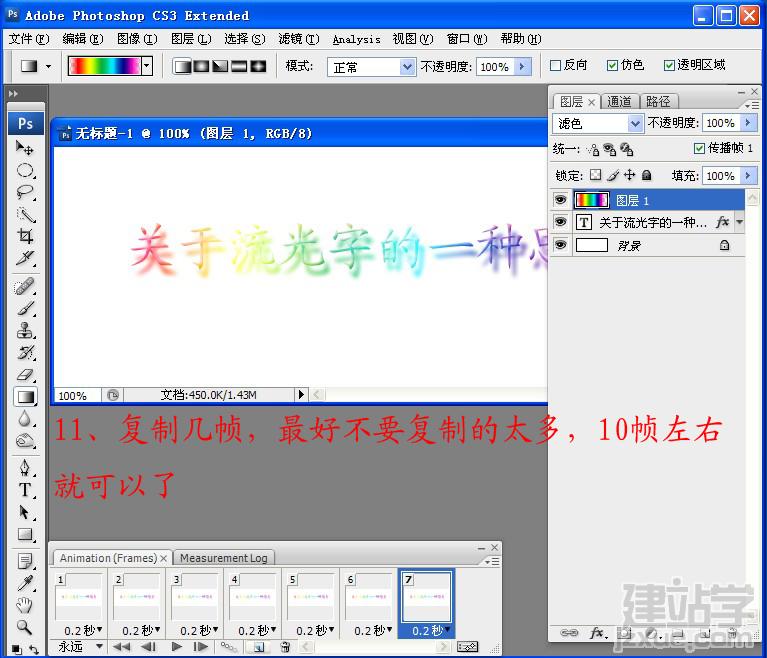767x658 pixels.
Task: Choose the Diamond gradient style
Action: [258, 66]
